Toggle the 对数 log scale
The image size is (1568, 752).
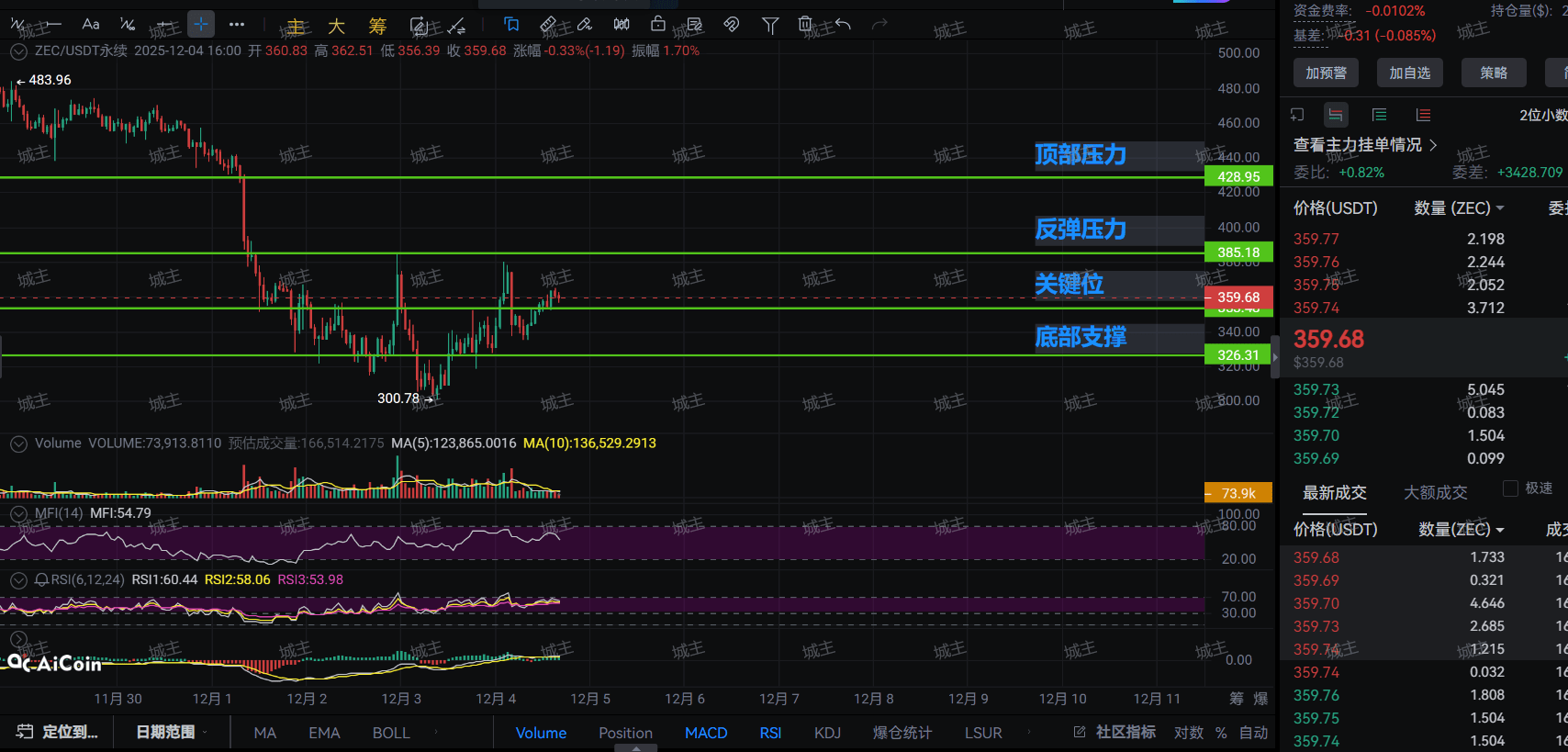coord(1189,733)
